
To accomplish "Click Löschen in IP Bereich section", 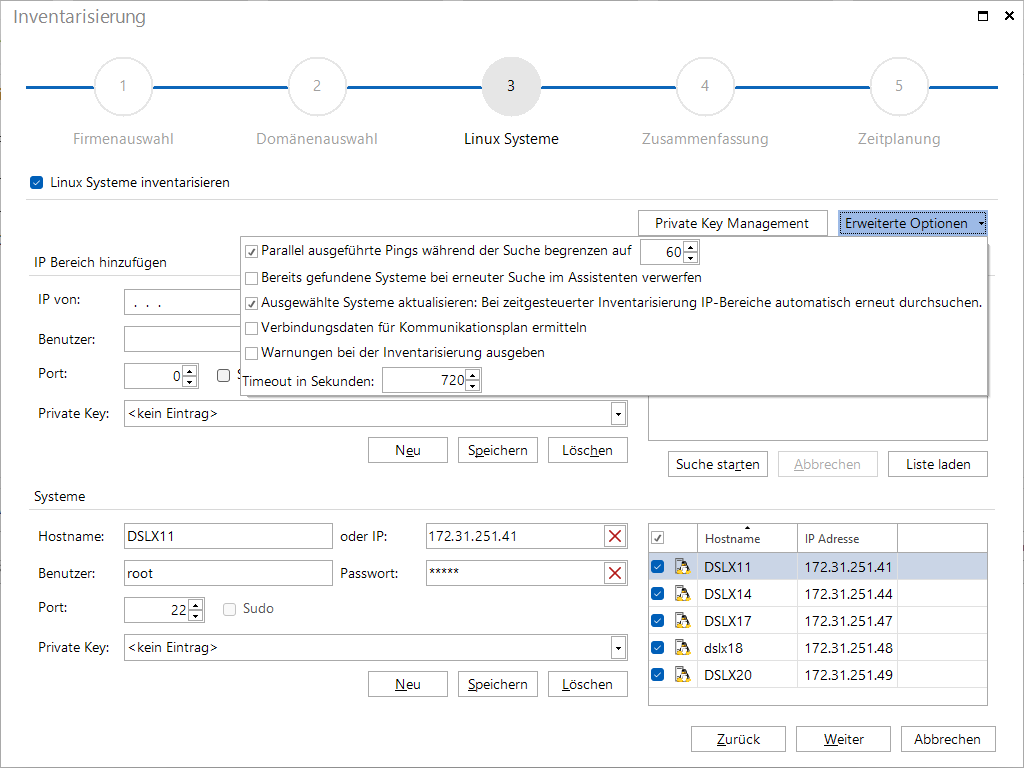I will pos(588,451).
